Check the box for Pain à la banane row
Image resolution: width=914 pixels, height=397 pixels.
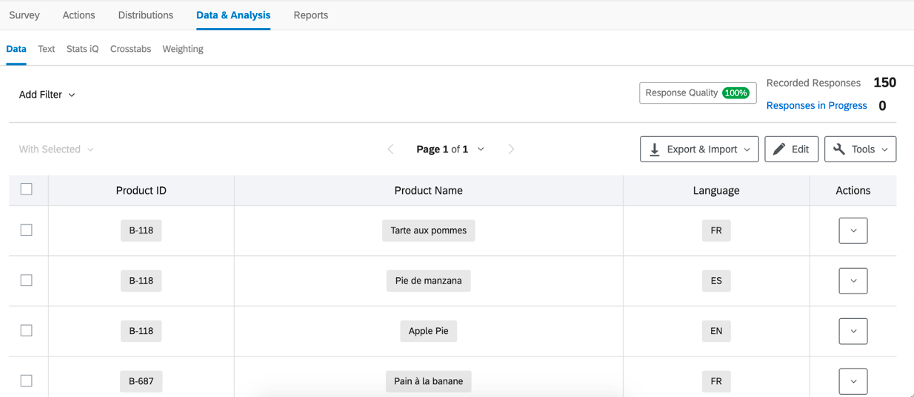(26, 381)
